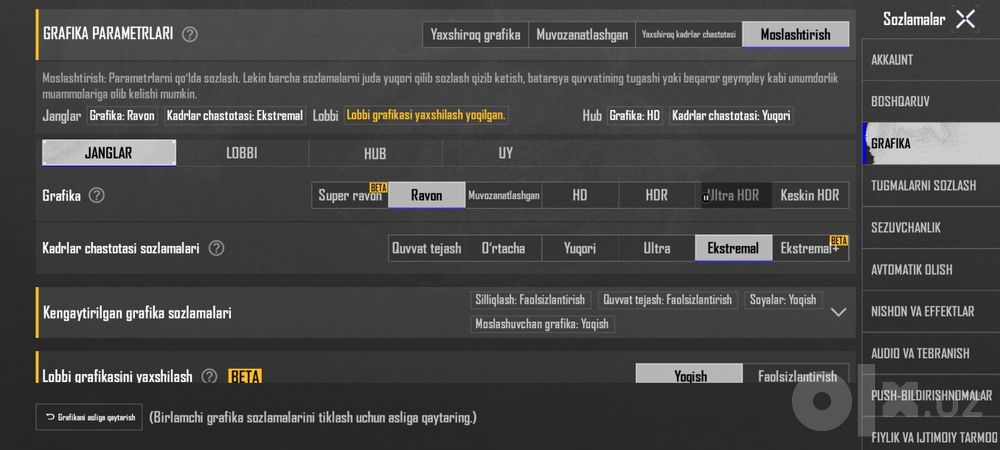Open PUSH-BILDIRISHNOMALAR section
Screen dimensions: 1000x450
[930, 395]
